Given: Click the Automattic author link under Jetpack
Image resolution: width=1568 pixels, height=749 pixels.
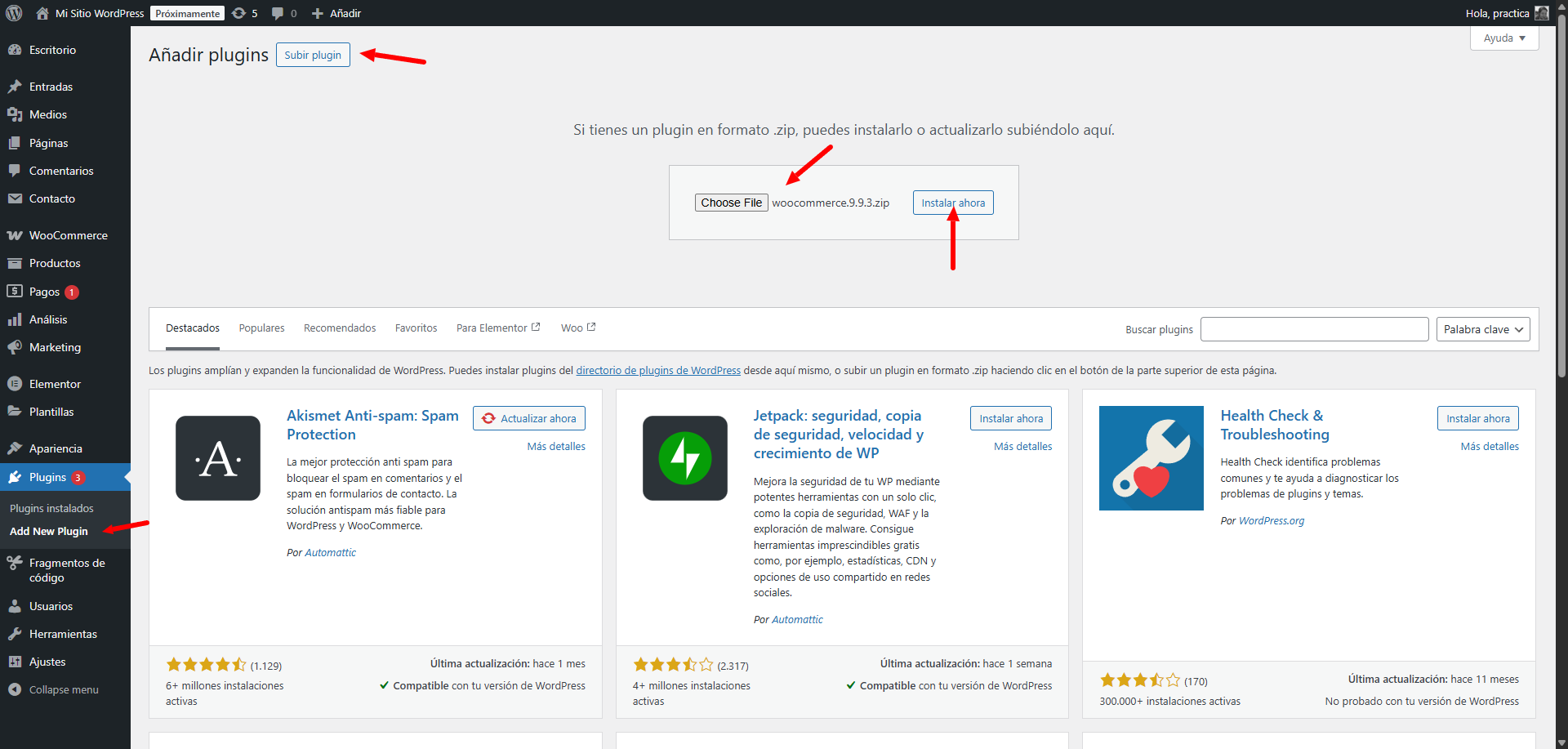Looking at the screenshot, I should pyautogui.click(x=797, y=620).
